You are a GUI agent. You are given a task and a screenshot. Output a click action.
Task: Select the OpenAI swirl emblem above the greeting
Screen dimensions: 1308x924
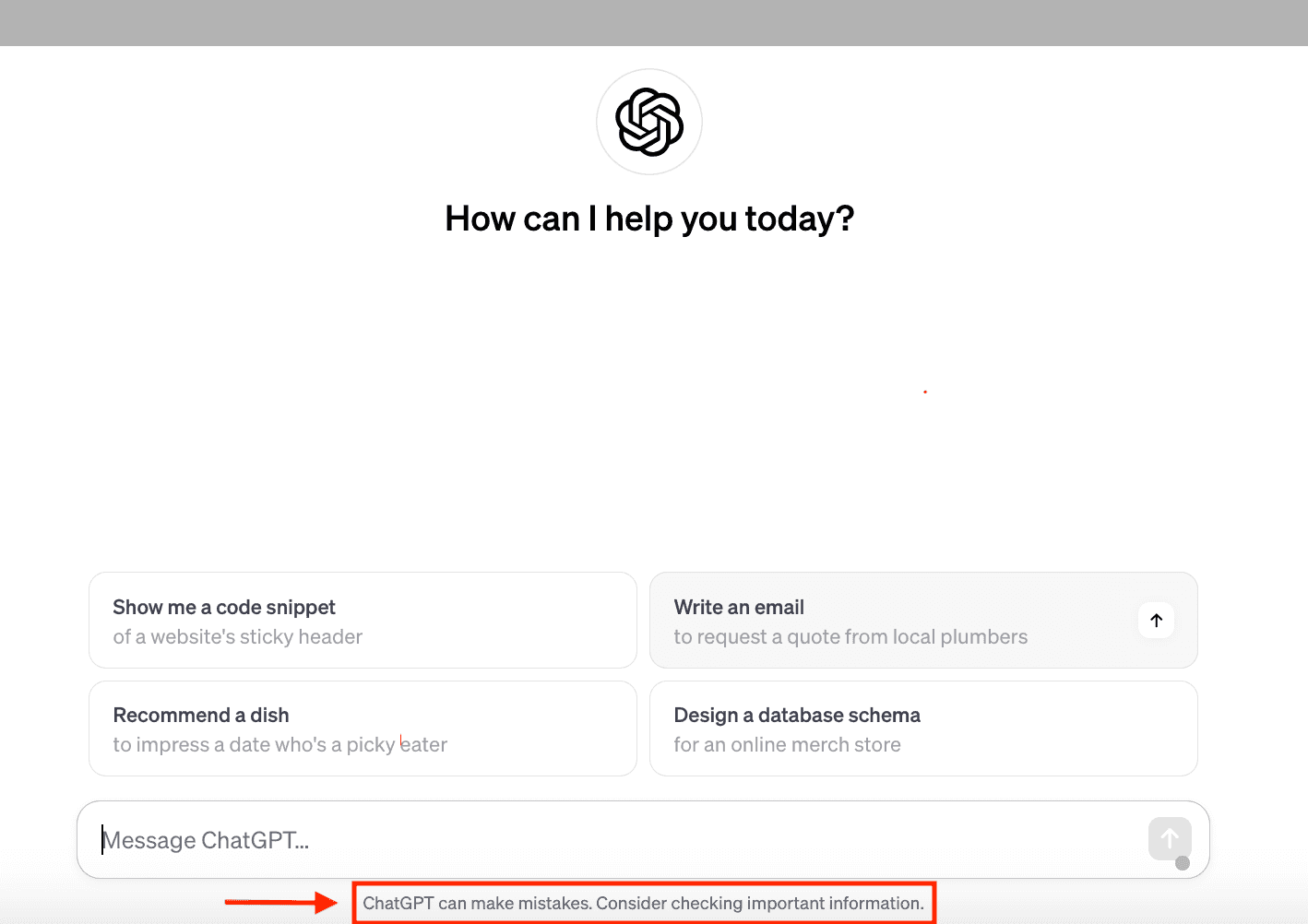click(x=648, y=121)
